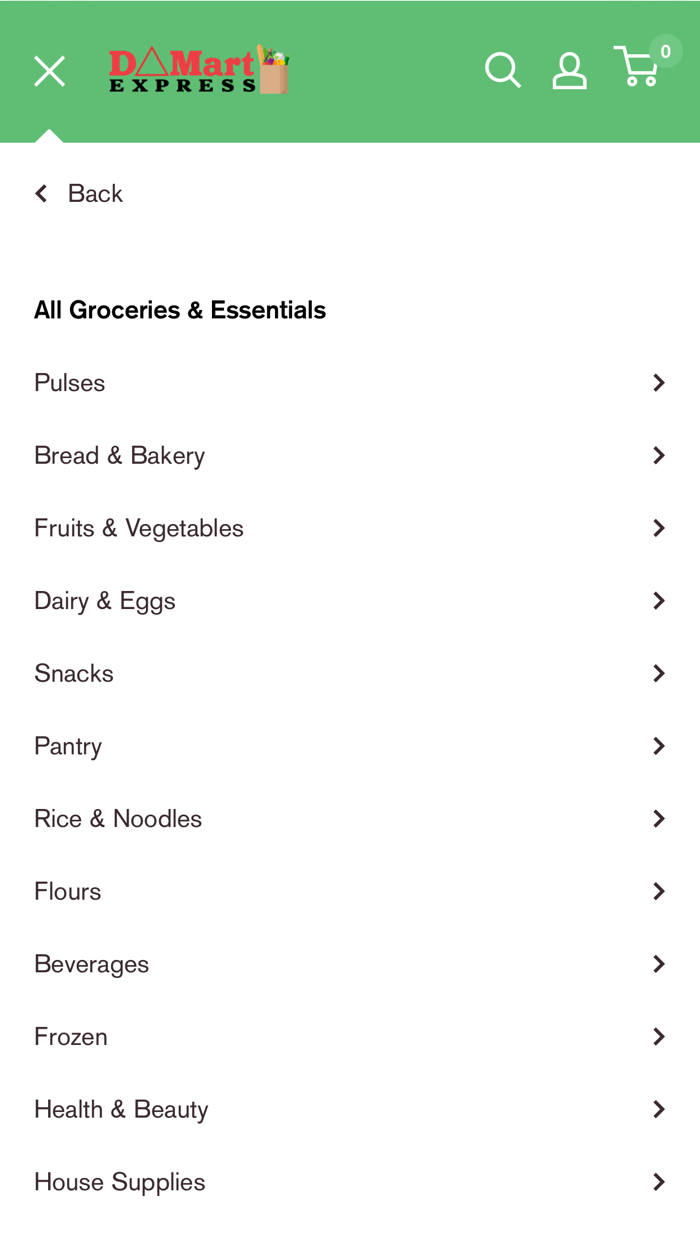Click the DMart Express logo

(198, 70)
